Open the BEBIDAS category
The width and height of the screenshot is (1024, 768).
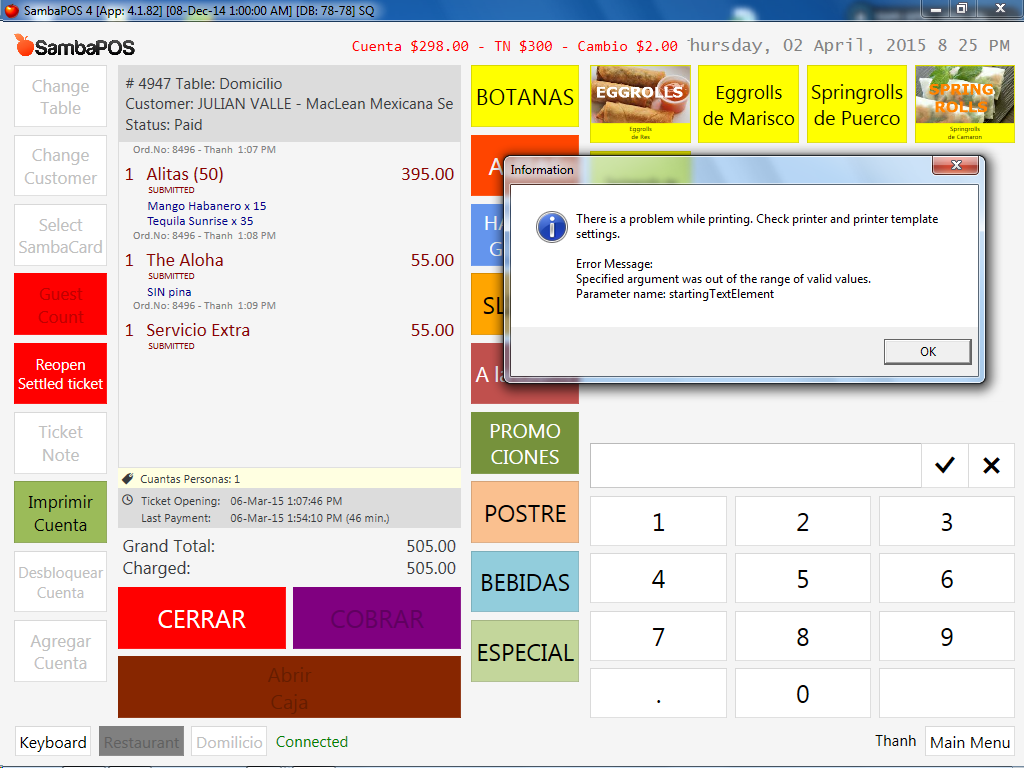coord(524,582)
